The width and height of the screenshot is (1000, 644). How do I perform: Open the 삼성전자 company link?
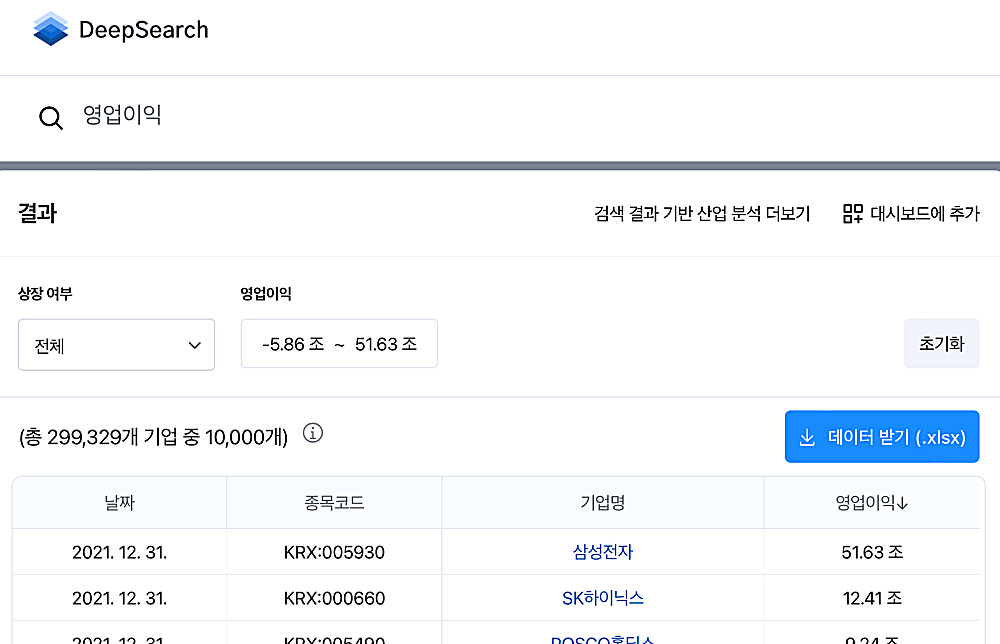[x=603, y=552]
